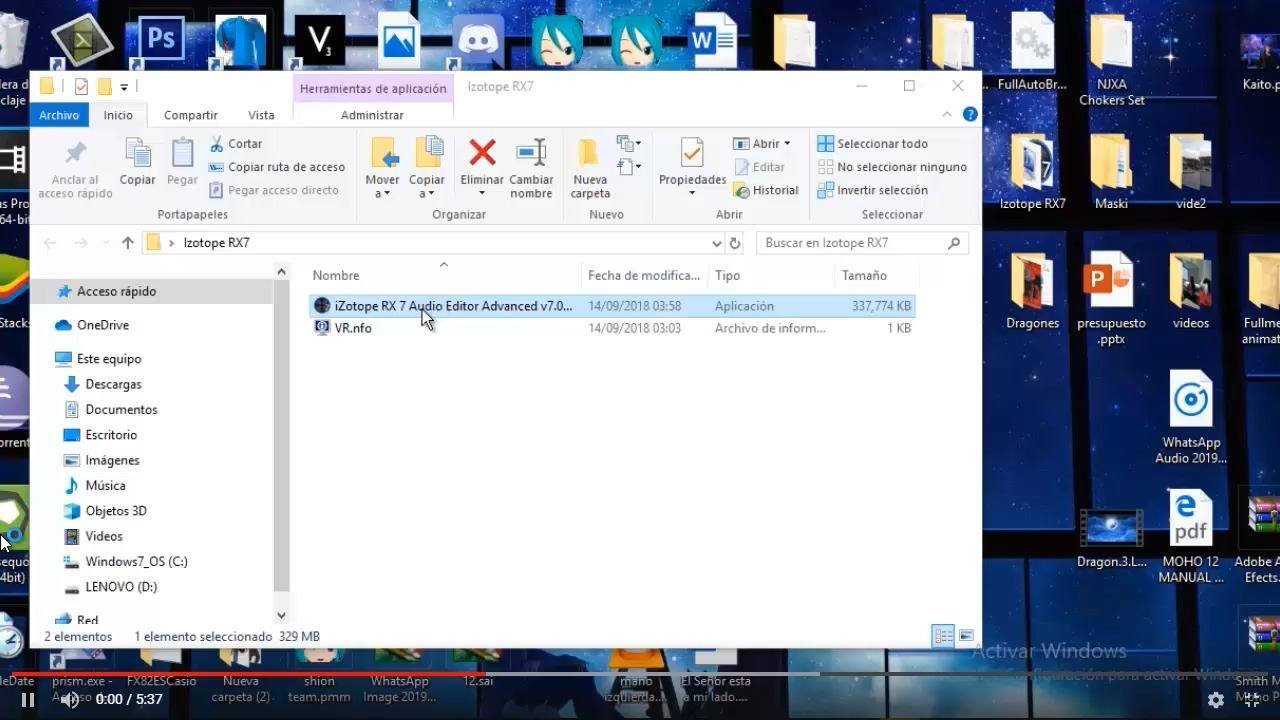1280x720 pixels.
Task: Go up one folder level arrow
Action: coord(127,243)
